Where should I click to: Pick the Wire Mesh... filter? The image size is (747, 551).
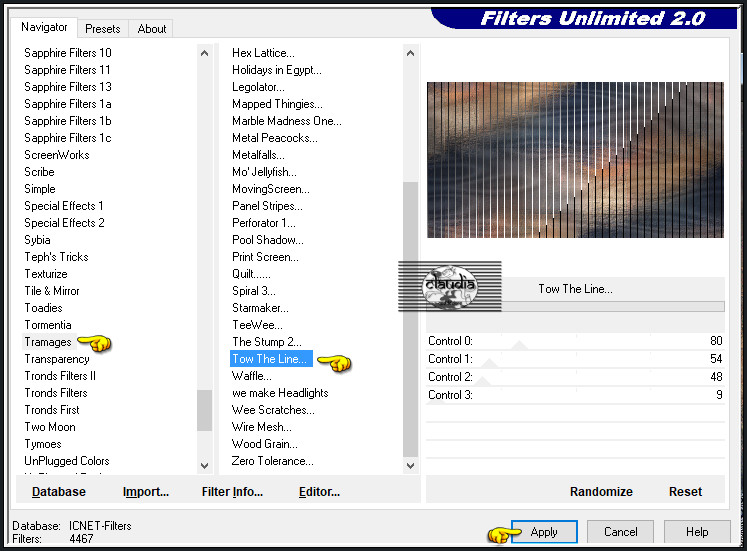coord(262,427)
